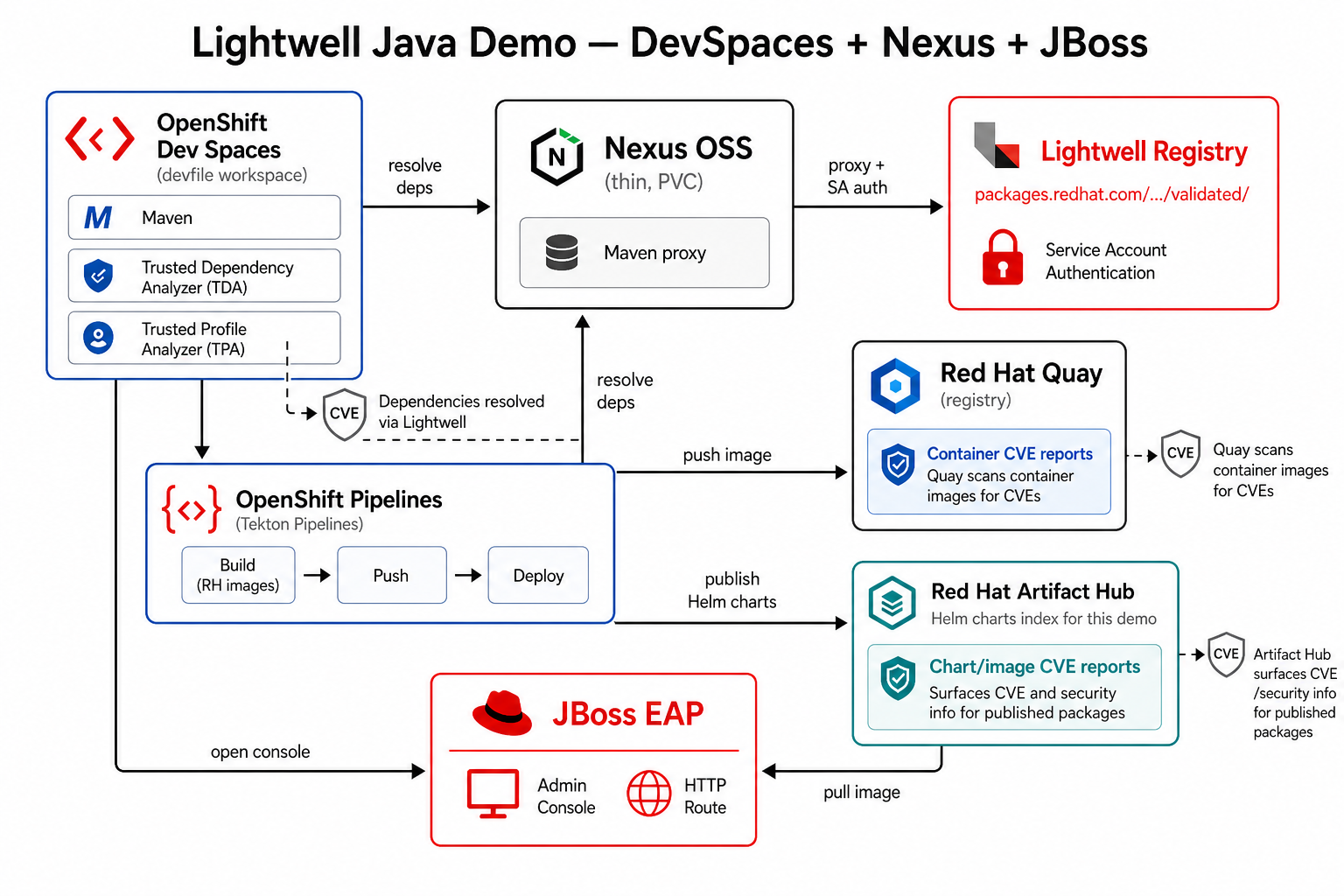This screenshot has height=896, width=1344.
Task: Click the red padlock Service Account icon
Action: (x=1003, y=257)
